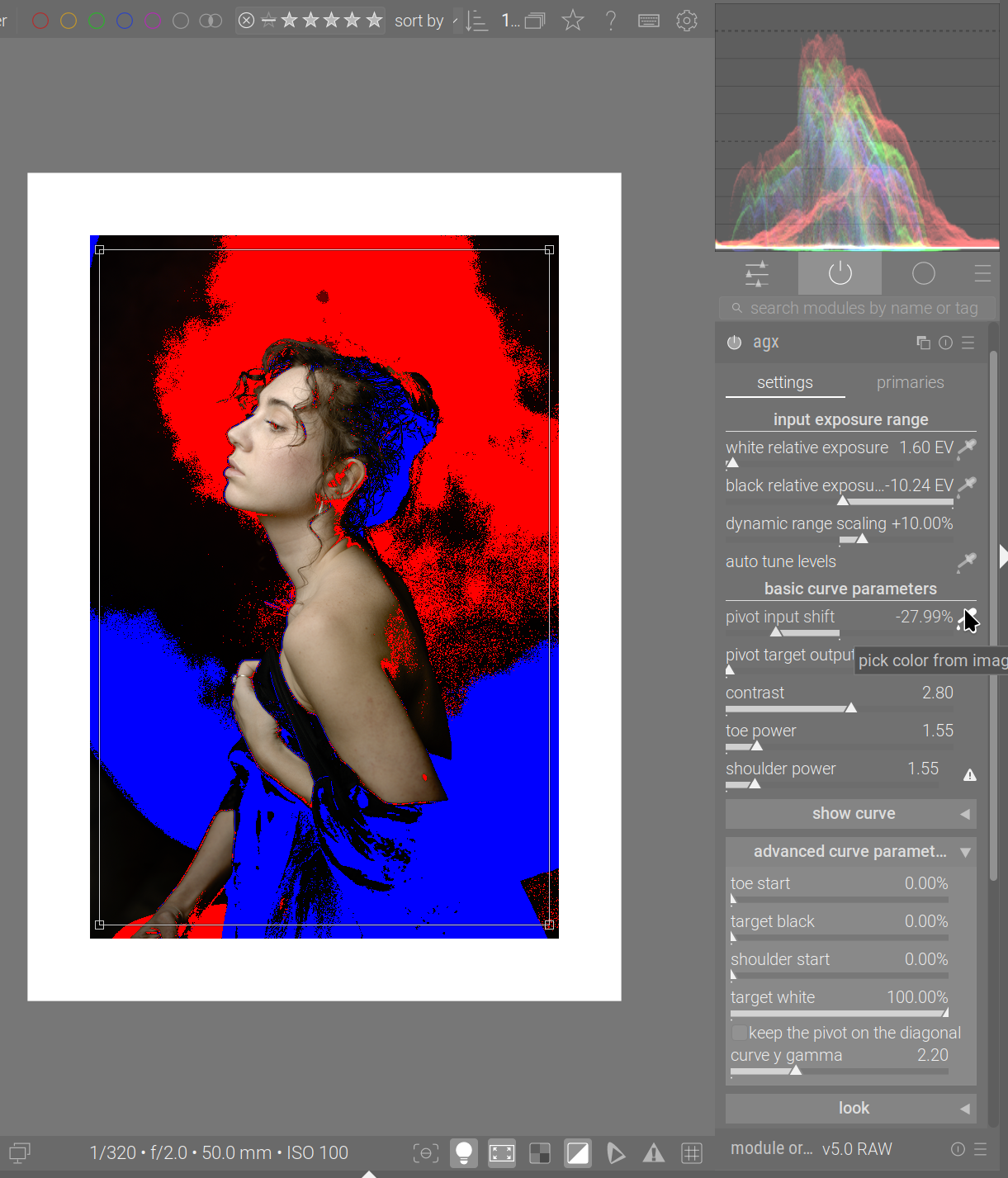The width and height of the screenshot is (1008, 1178).
Task: Apply the red color label
Action: [40, 21]
